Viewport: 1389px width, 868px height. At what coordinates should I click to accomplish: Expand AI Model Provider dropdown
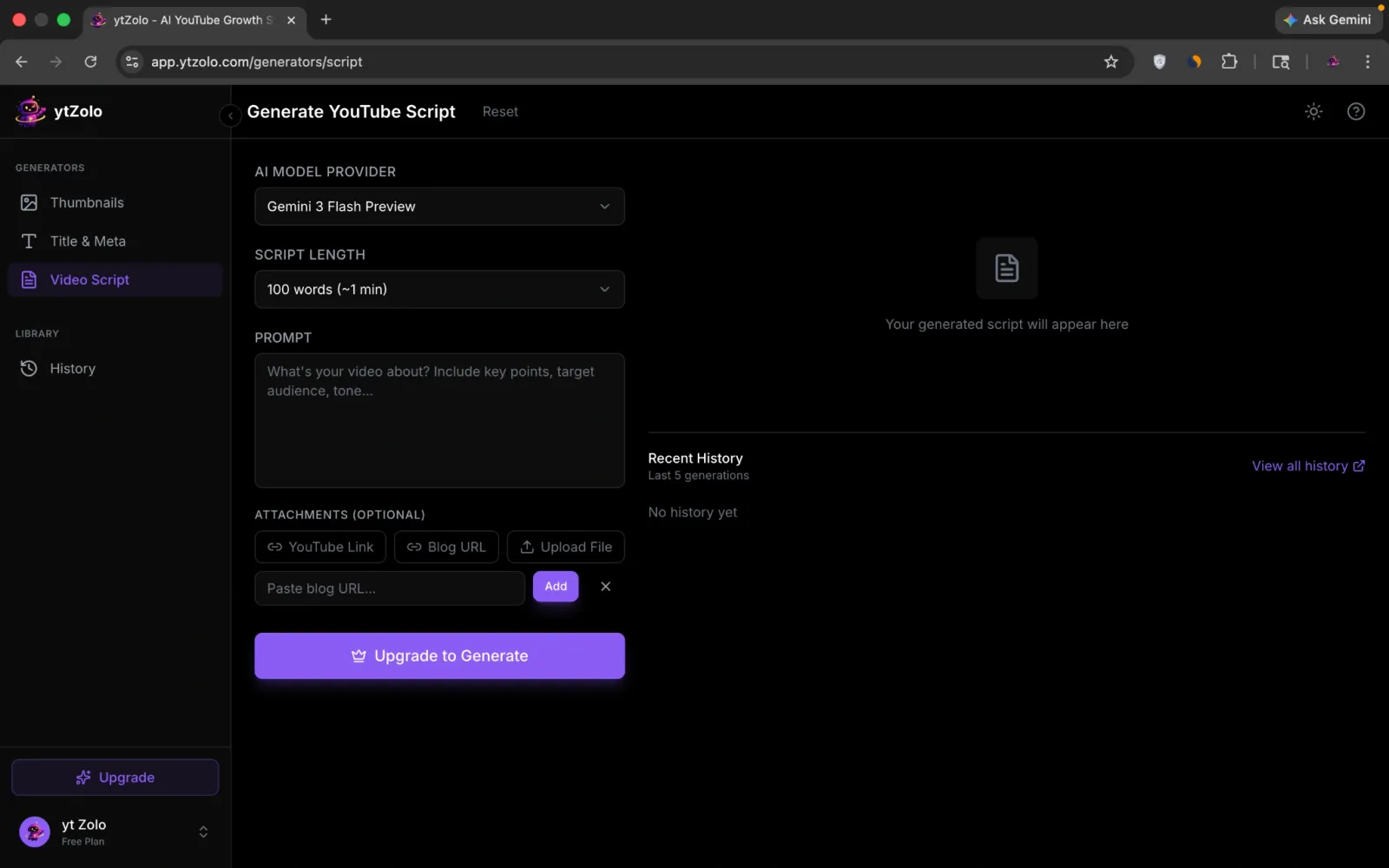pyautogui.click(x=439, y=207)
